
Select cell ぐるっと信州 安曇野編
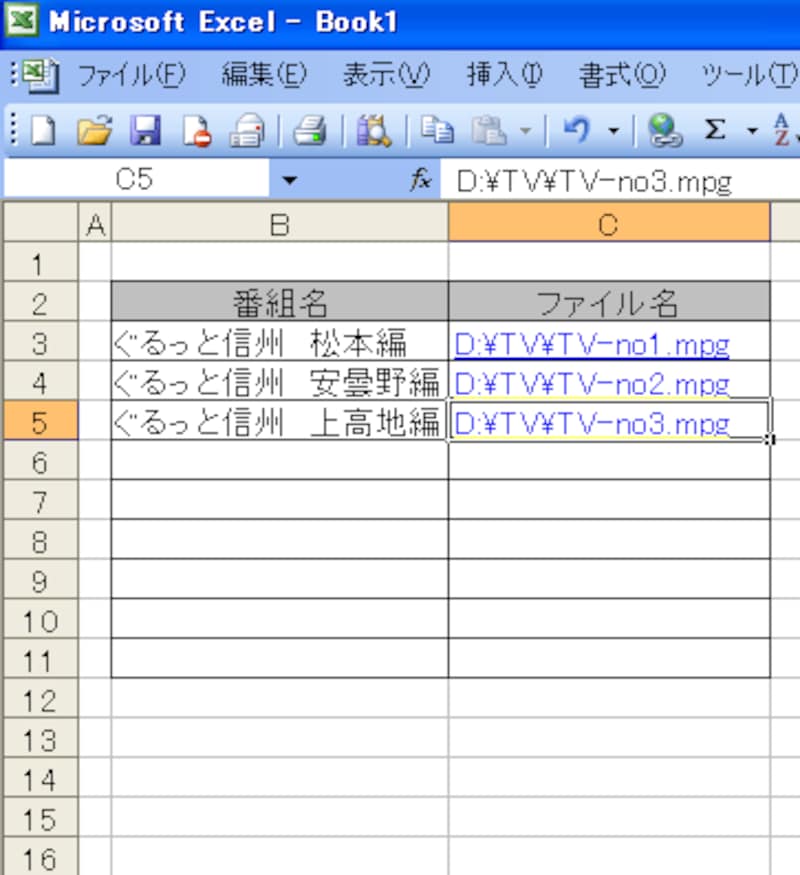point(279,381)
